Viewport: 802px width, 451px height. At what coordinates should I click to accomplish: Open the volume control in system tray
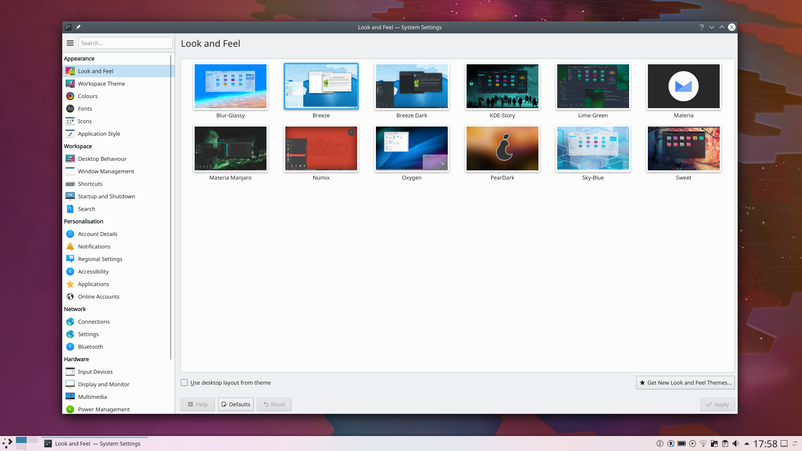(x=736, y=443)
